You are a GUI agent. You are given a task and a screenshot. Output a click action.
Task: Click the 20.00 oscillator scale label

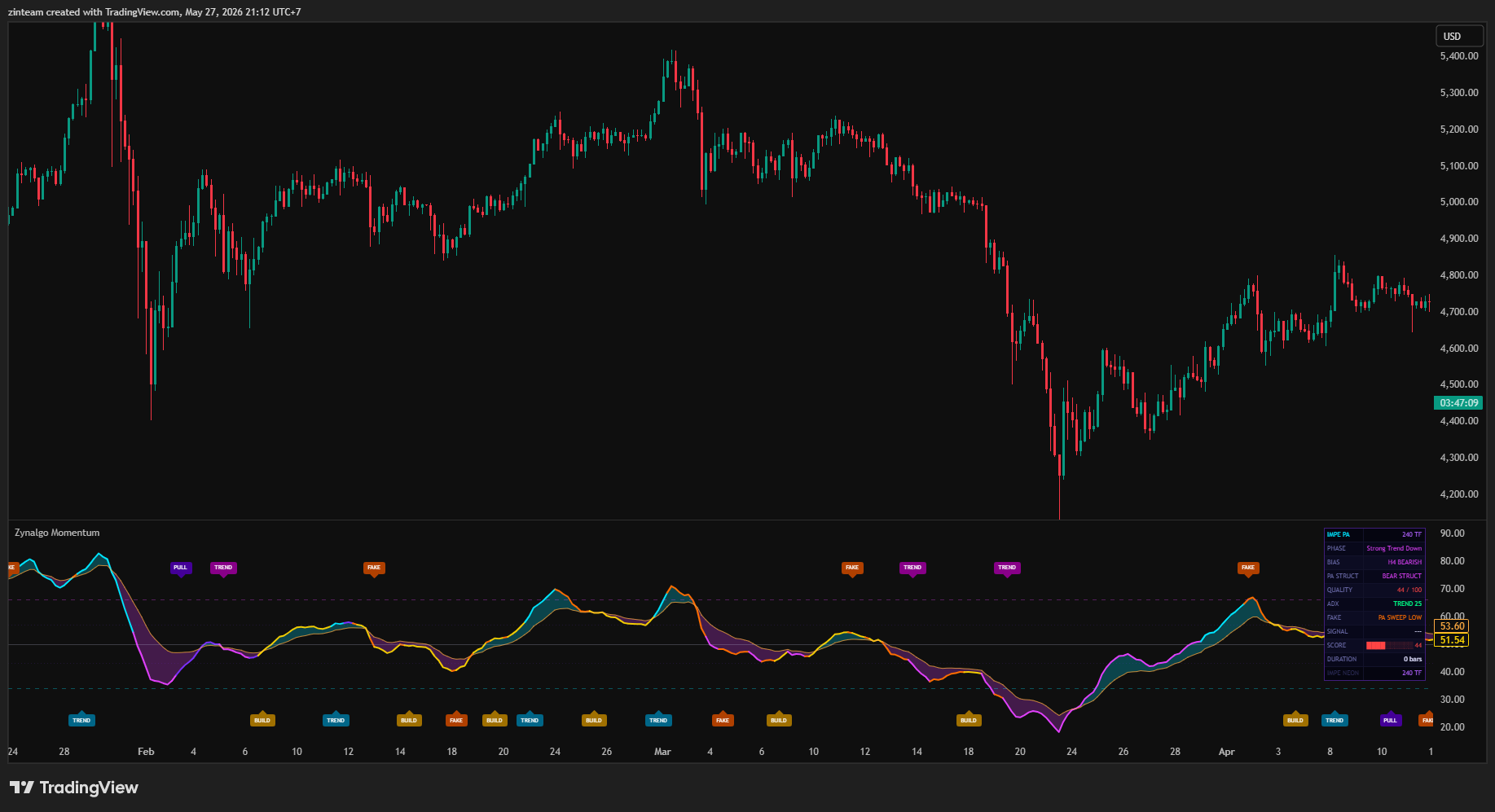pyautogui.click(x=1453, y=727)
